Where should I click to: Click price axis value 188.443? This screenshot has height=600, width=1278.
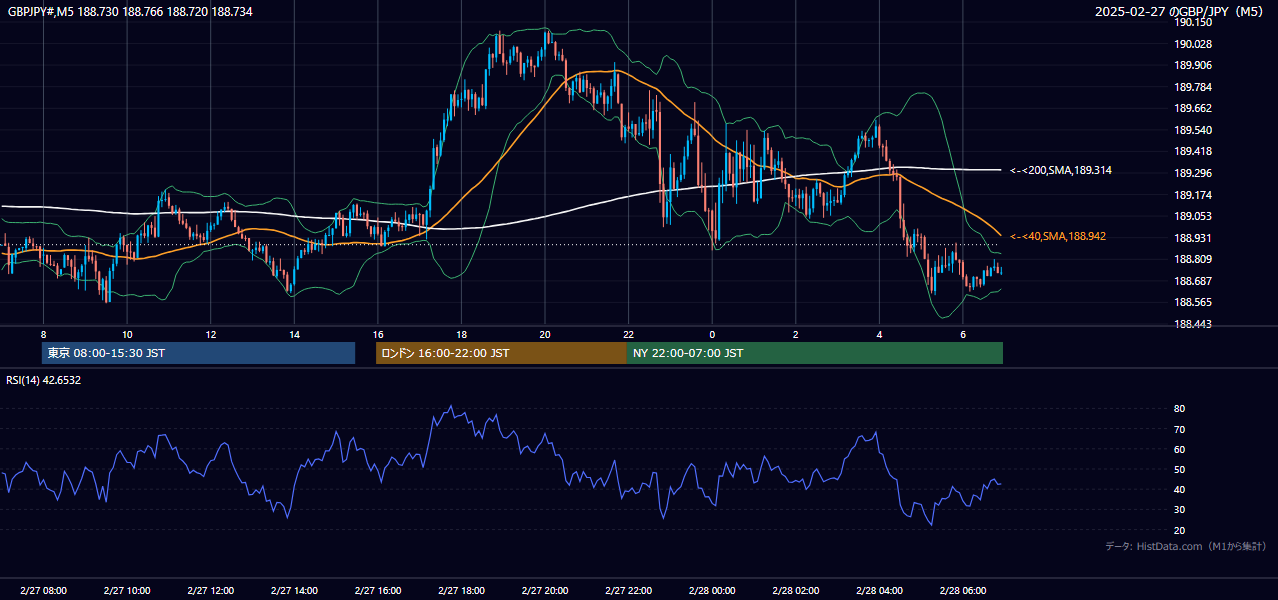tap(1193, 324)
